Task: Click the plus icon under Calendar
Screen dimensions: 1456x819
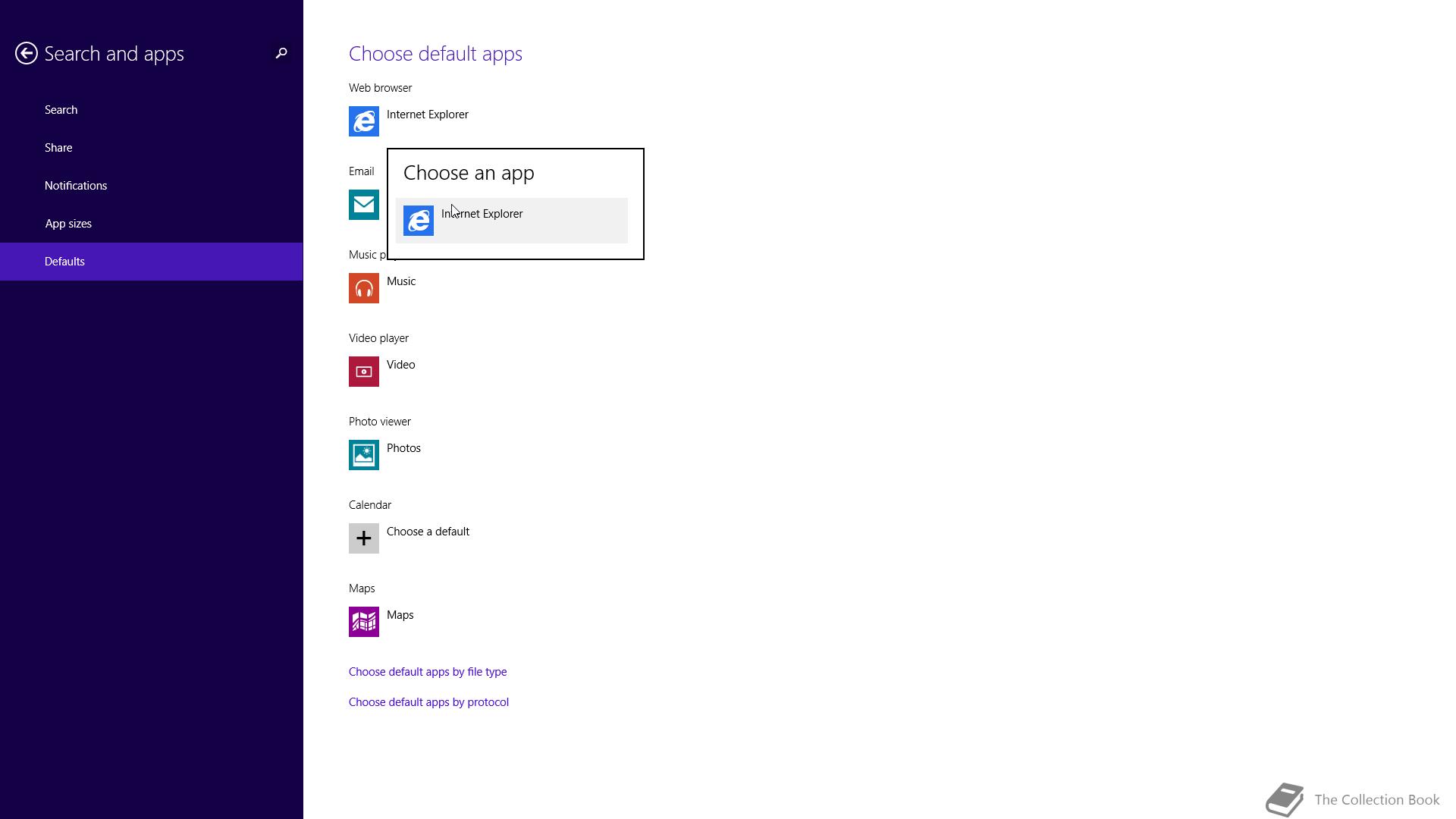Action: point(364,538)
